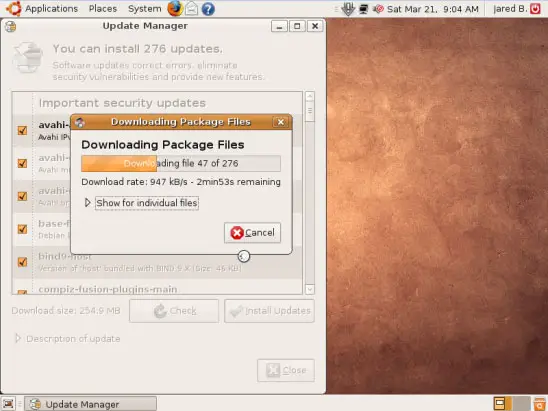
Task: Open the Applications menu
Action: 51,9
